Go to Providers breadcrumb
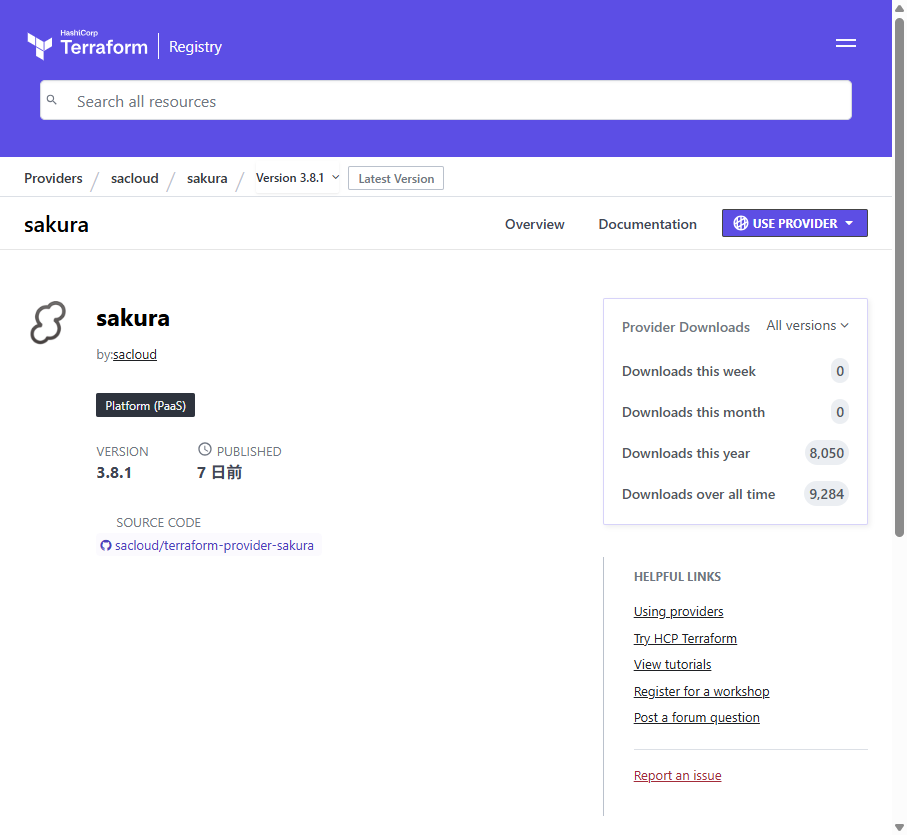907x835 pixels. (x=53, y=178)
